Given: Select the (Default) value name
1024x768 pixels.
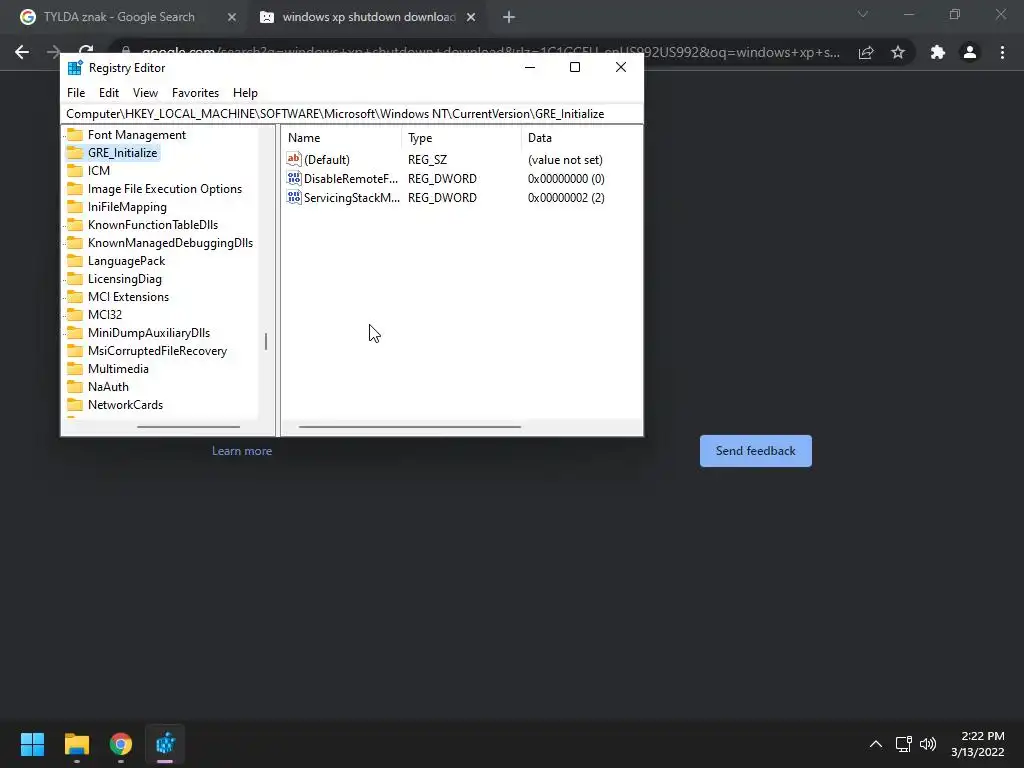Looking at the screenshot, I should pos(327,159).
